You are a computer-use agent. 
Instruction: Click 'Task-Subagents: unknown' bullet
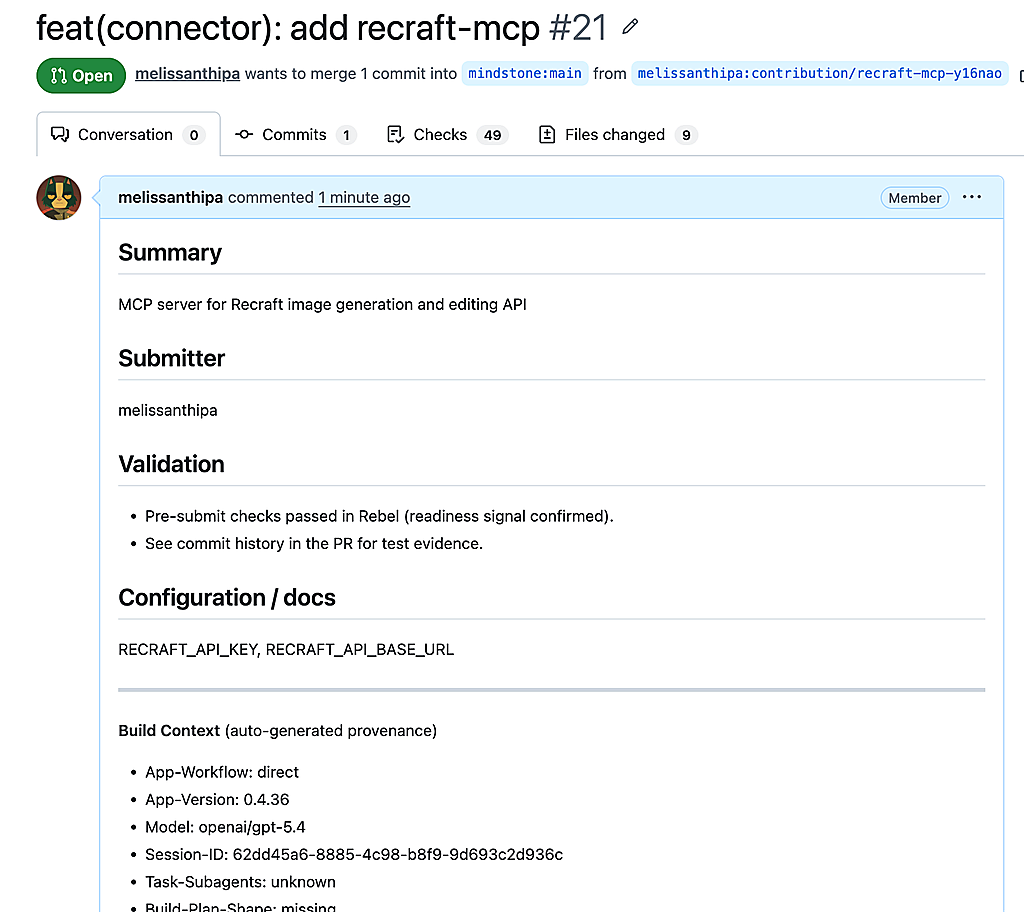pos(240,882)
